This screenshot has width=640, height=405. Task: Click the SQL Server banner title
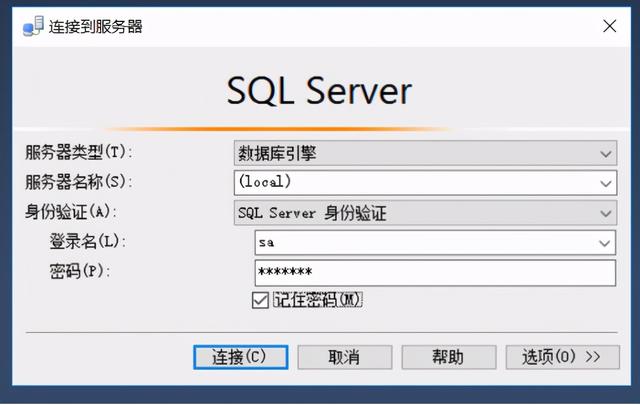tap(319, 91)
